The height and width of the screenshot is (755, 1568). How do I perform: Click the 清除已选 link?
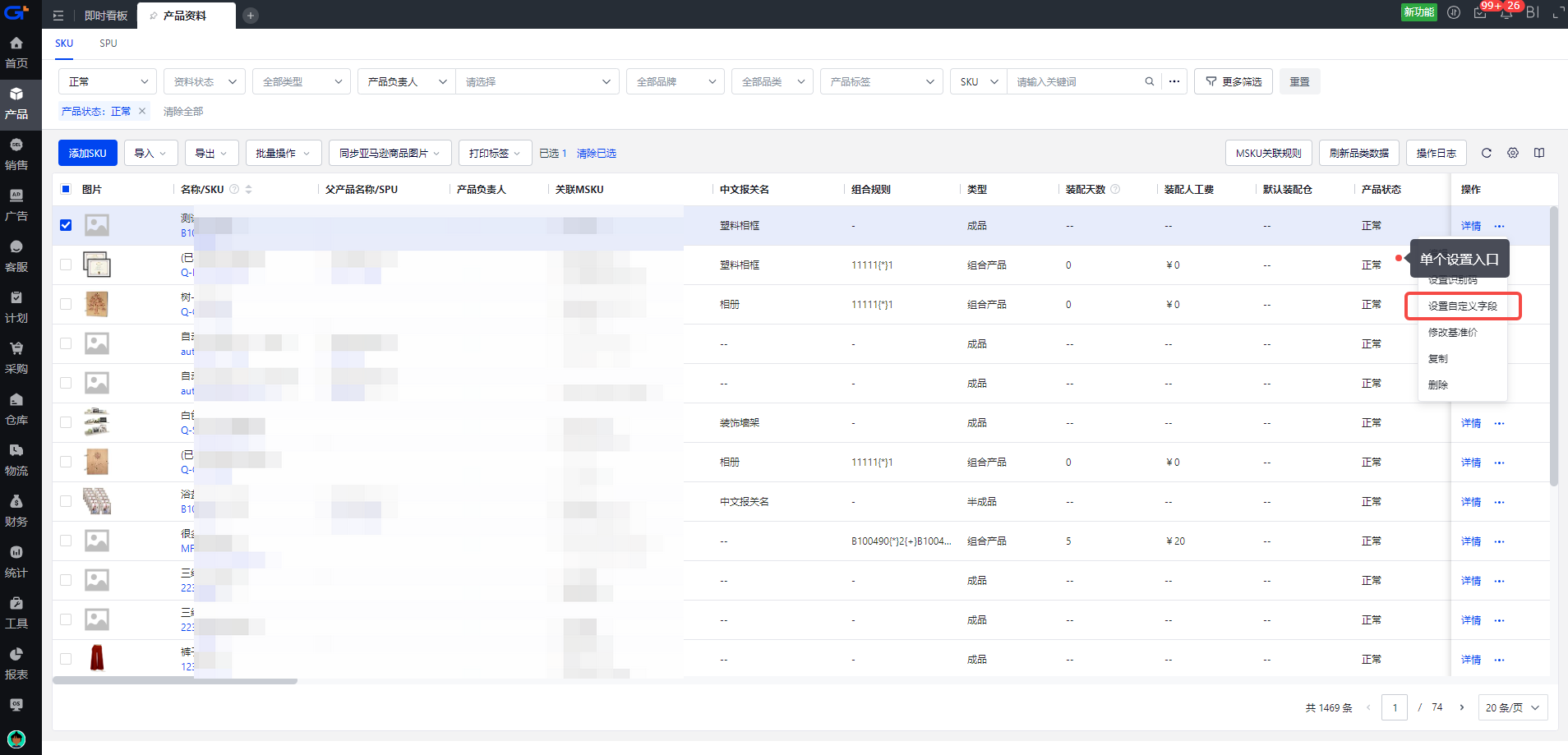click(596, 153)
